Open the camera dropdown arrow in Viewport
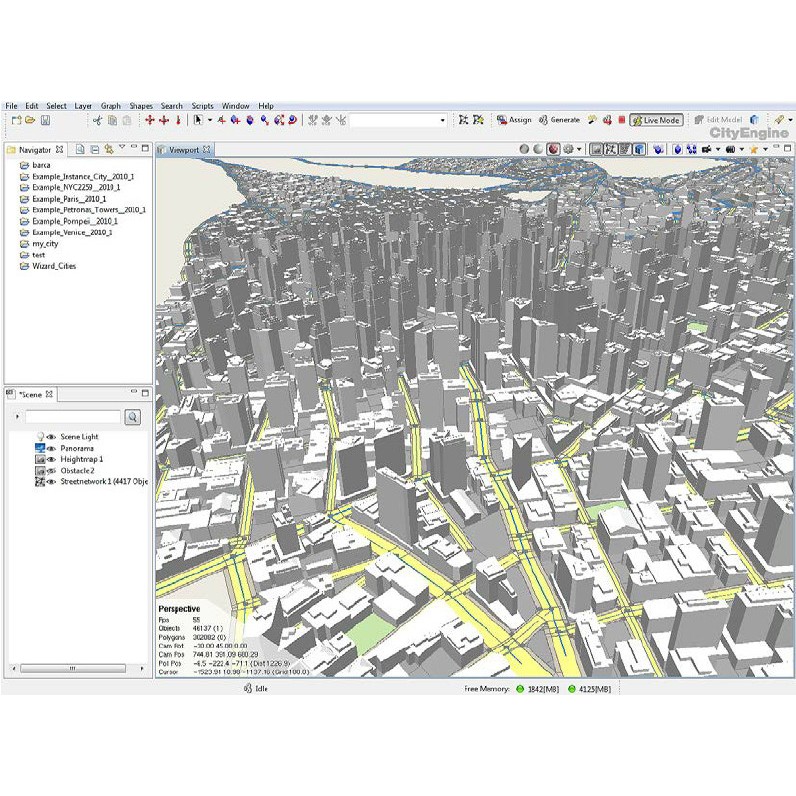This screenshot has width=796, height=796. (717, 149)
